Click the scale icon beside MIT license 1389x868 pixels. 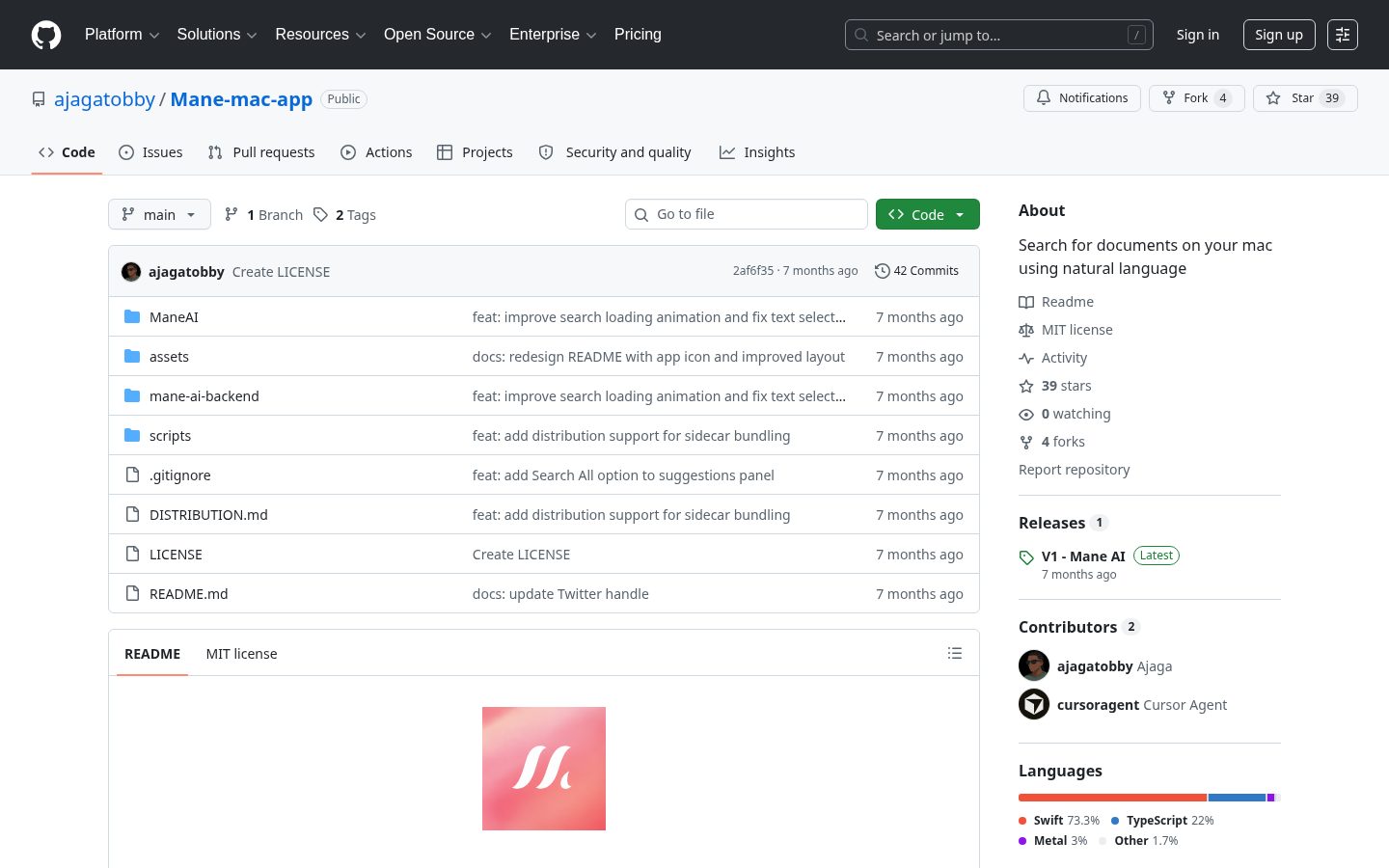(x=1026, y=330)
